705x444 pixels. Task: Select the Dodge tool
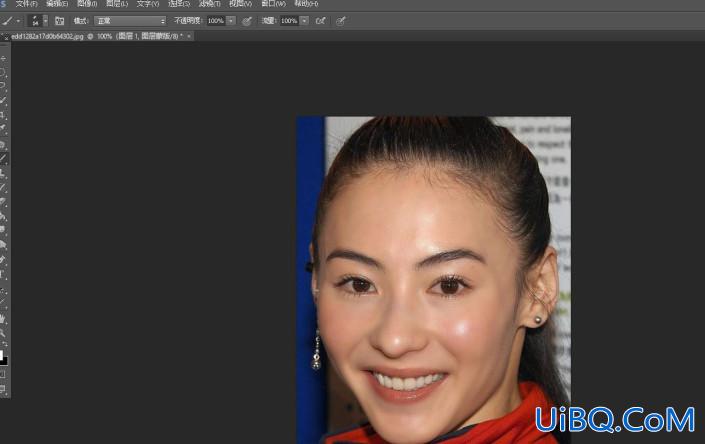click(3, 244)
